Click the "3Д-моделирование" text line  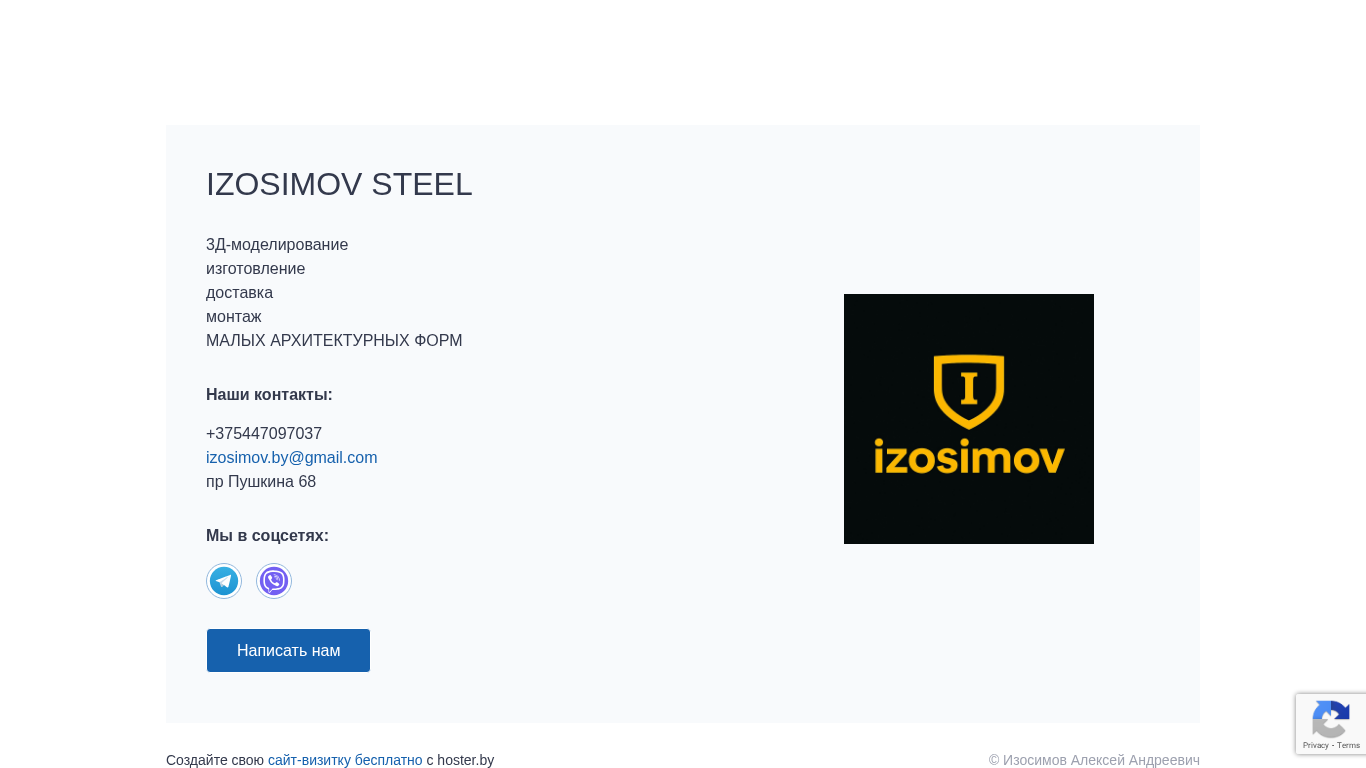click(x=277, y=245)
